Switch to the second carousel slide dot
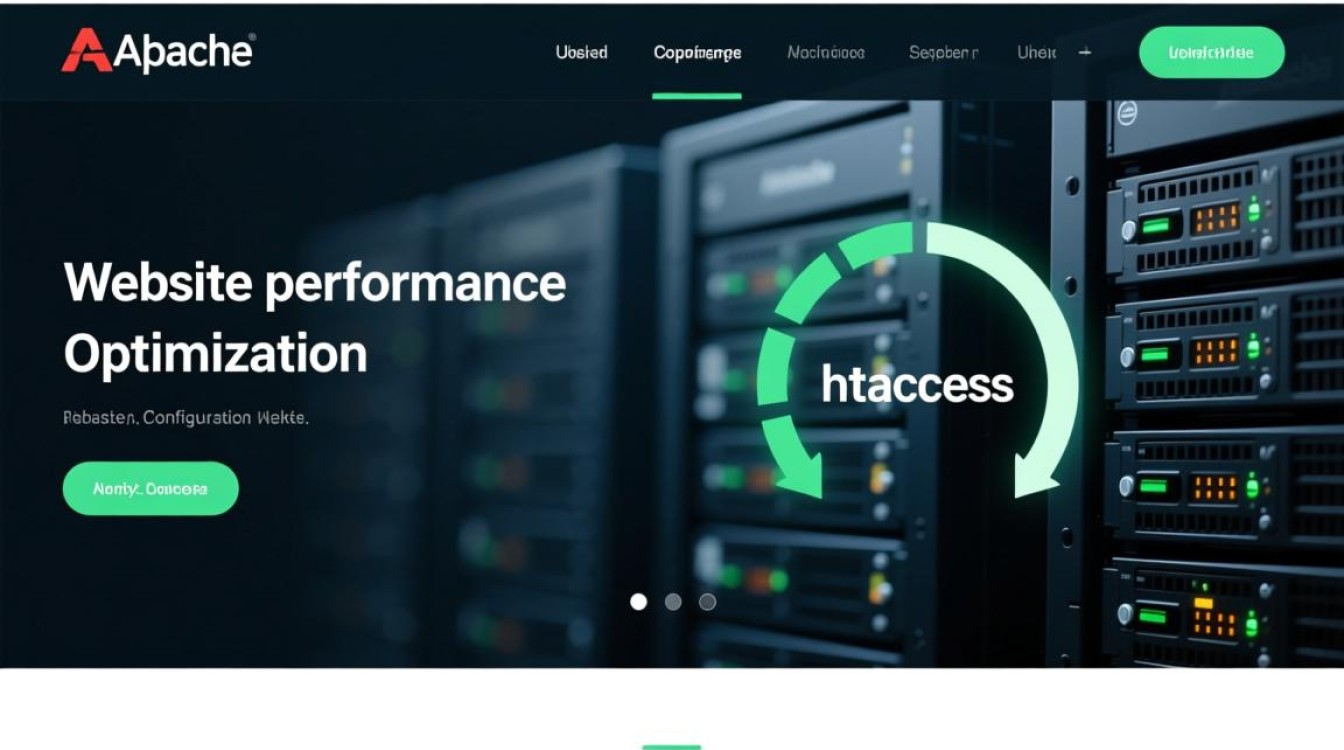 673,601
